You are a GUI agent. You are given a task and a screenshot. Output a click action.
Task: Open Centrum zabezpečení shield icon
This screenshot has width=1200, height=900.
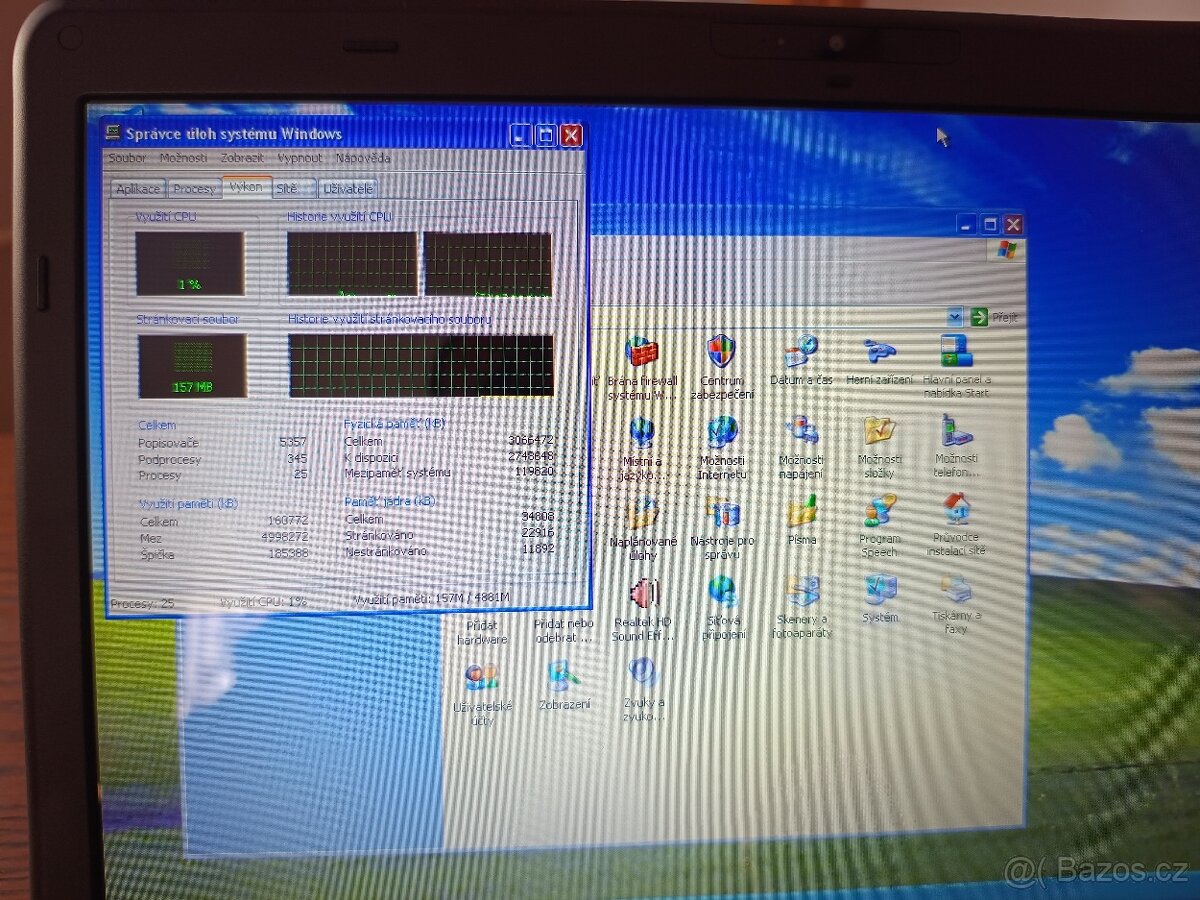(721, 353)
